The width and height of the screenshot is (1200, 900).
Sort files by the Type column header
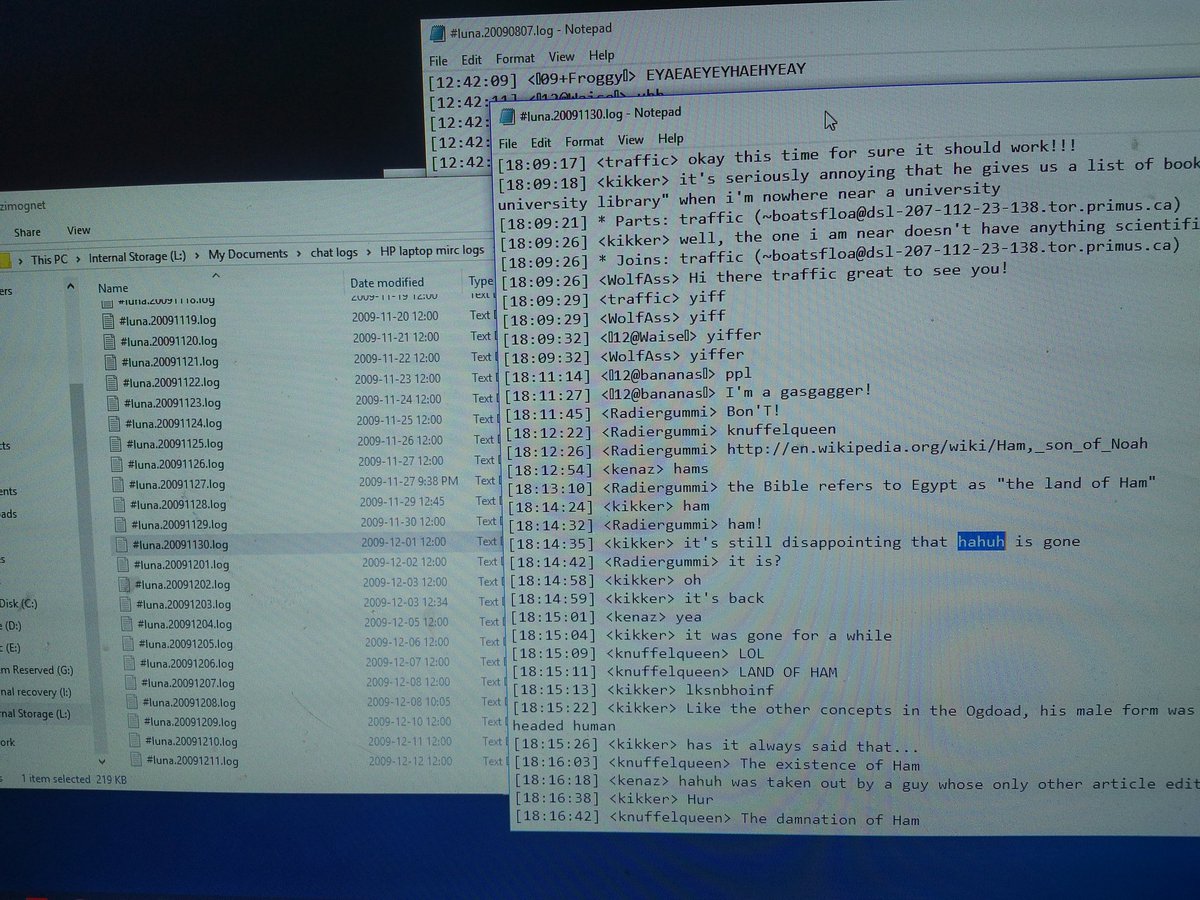point(482,282)
